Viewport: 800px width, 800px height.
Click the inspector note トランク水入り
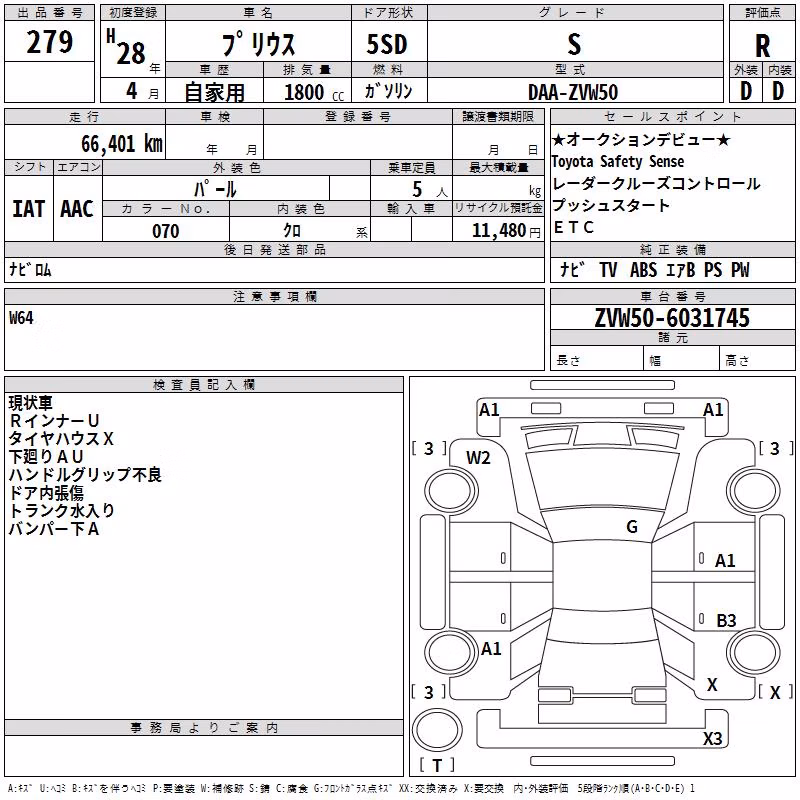click(62, 511)
